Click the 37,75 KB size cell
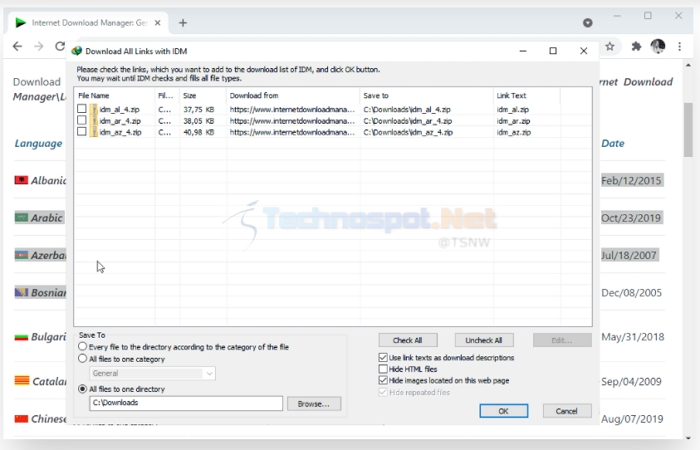 (x=199, y=109)
